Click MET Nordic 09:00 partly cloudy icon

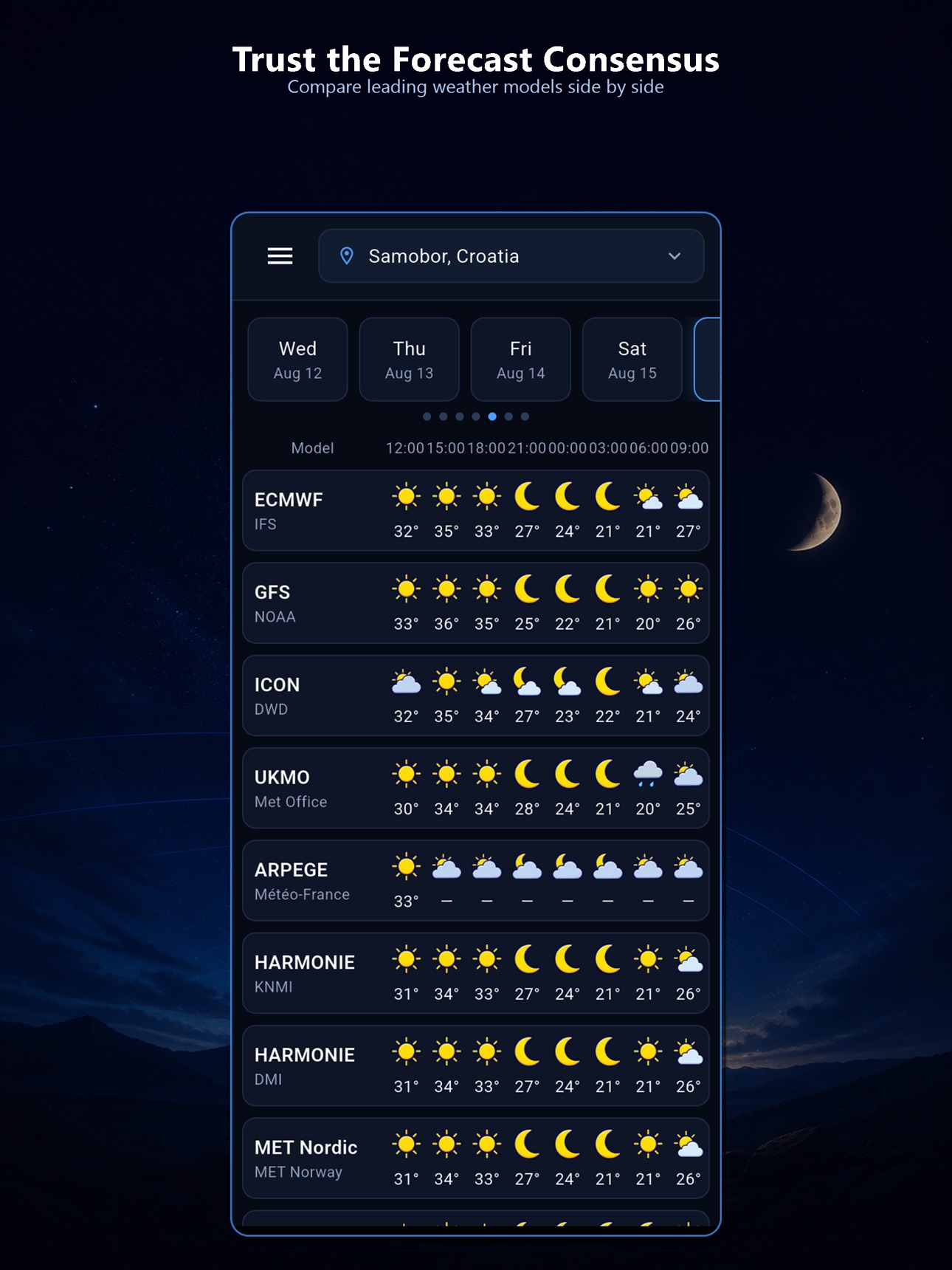coord(688,1144)
